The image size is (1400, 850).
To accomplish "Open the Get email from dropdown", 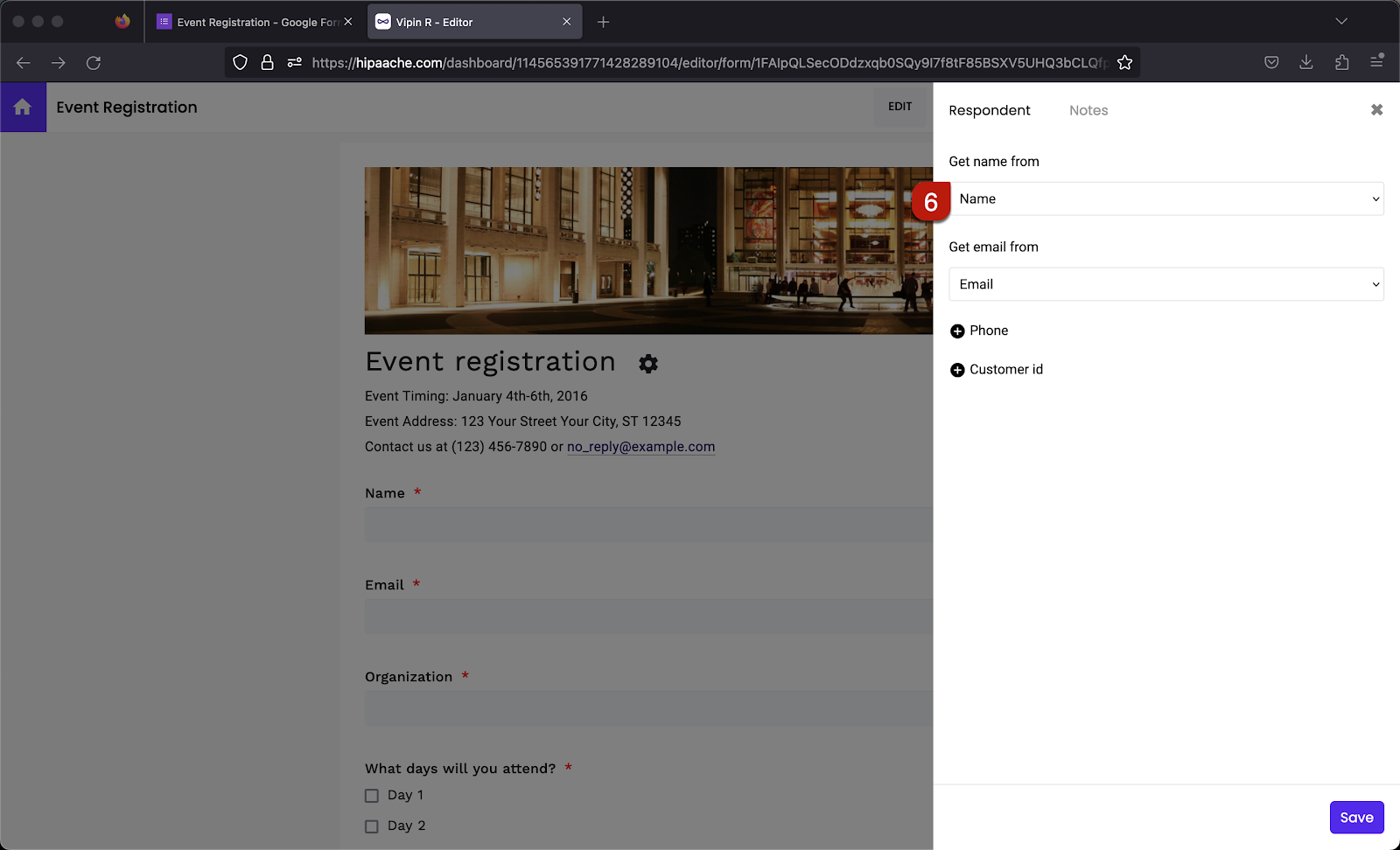I will [1165, 283].
